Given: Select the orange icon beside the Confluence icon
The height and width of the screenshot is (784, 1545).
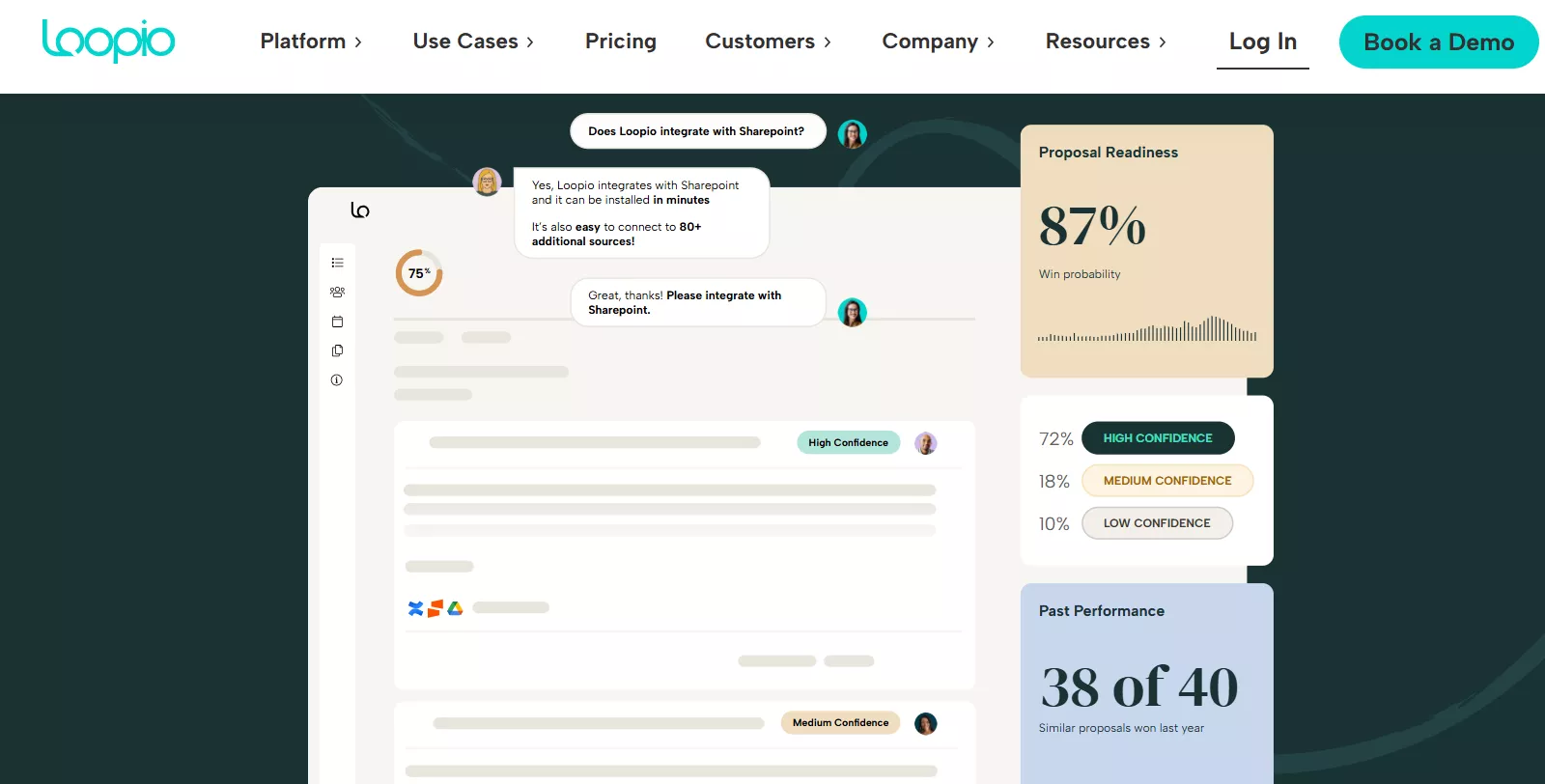Looking at the screenshot, I should (x=435, y=608).
